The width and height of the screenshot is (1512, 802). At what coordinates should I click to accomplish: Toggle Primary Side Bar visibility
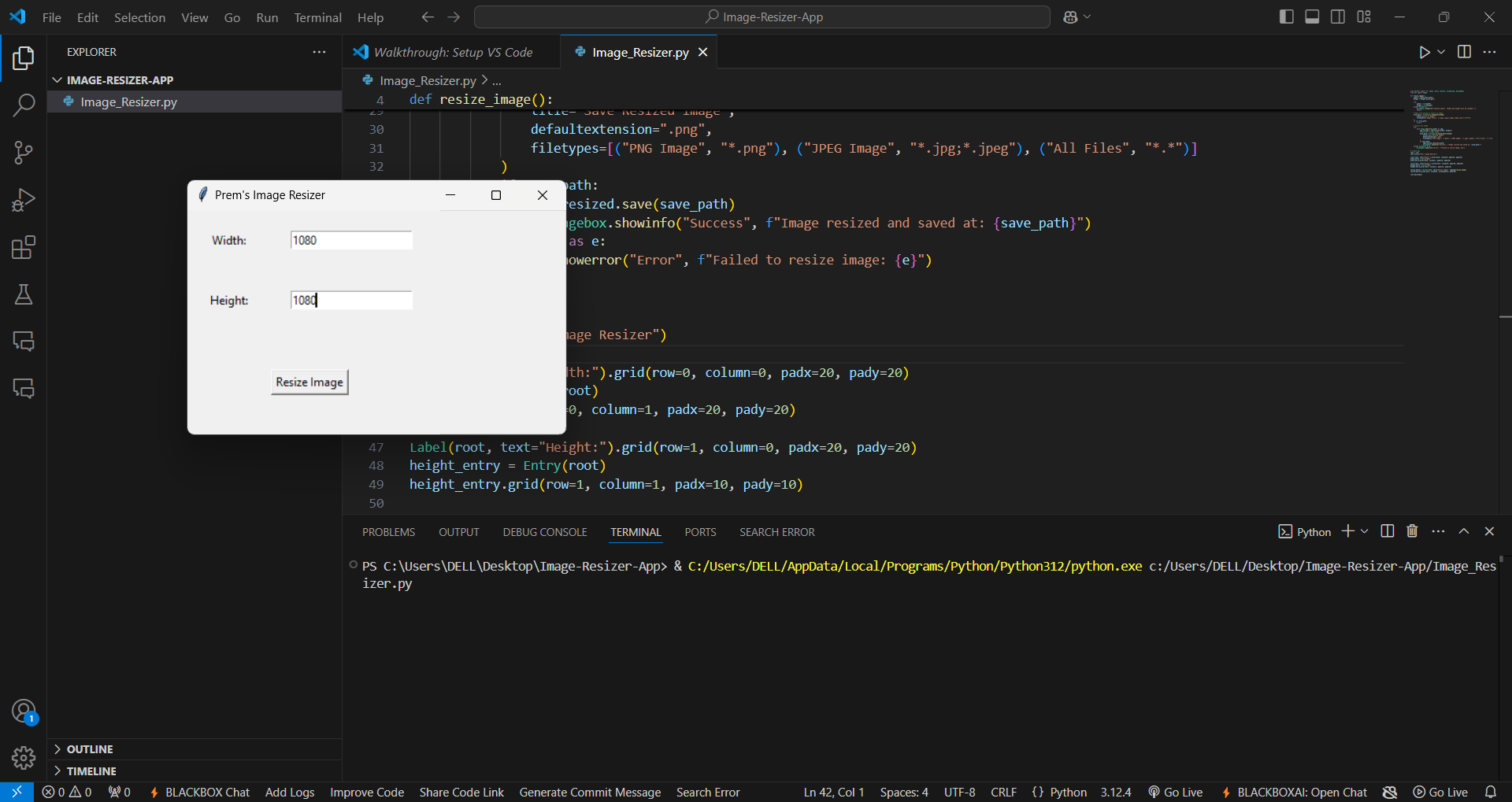1287,17
